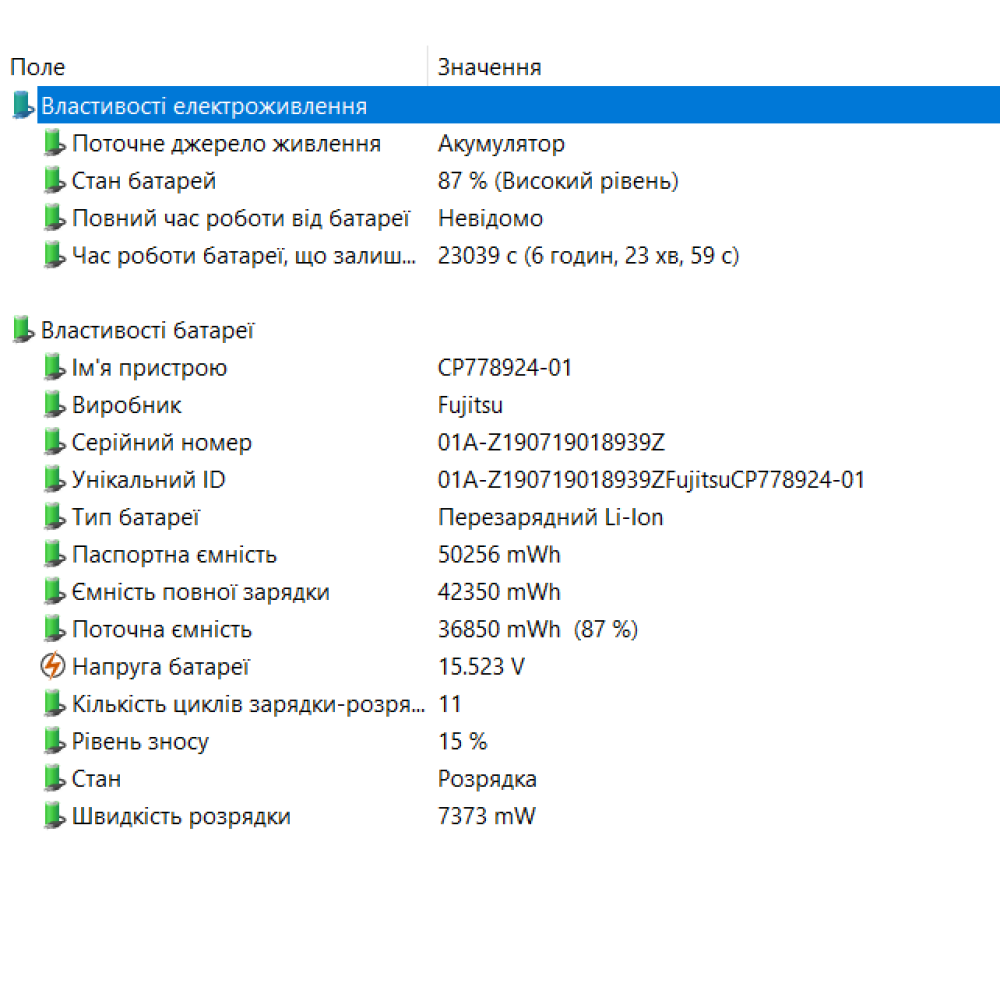Select the Властивості батареї group heading
Screen dimensions: 1000x1000
pyautogui.click(x=147, y=330)
